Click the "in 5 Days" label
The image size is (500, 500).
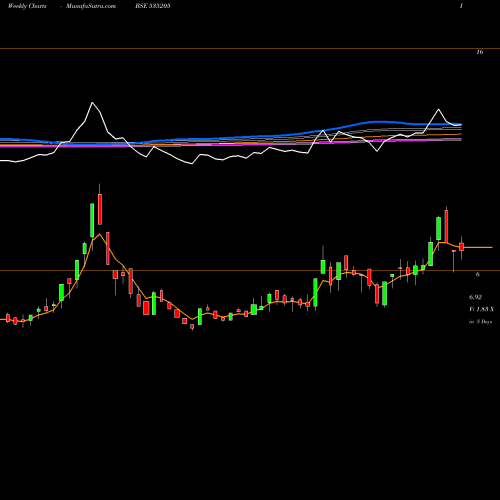(x=480, y=322)
